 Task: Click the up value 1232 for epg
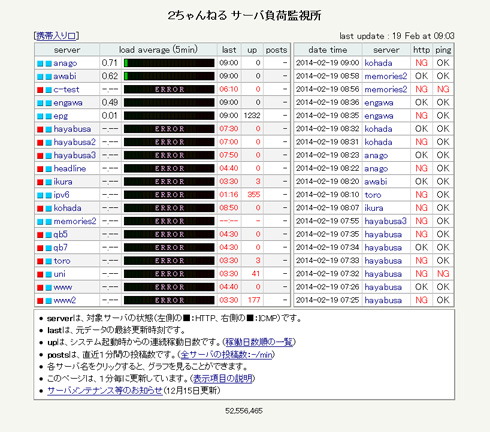point(252,116)
